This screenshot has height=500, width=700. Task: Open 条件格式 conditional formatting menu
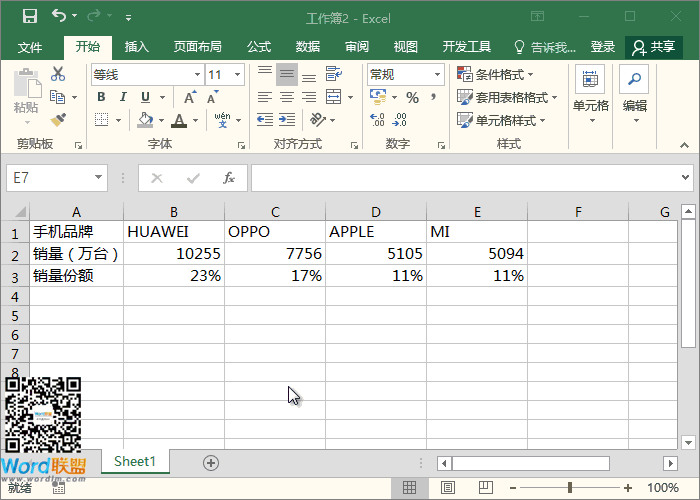coord(496,74)
